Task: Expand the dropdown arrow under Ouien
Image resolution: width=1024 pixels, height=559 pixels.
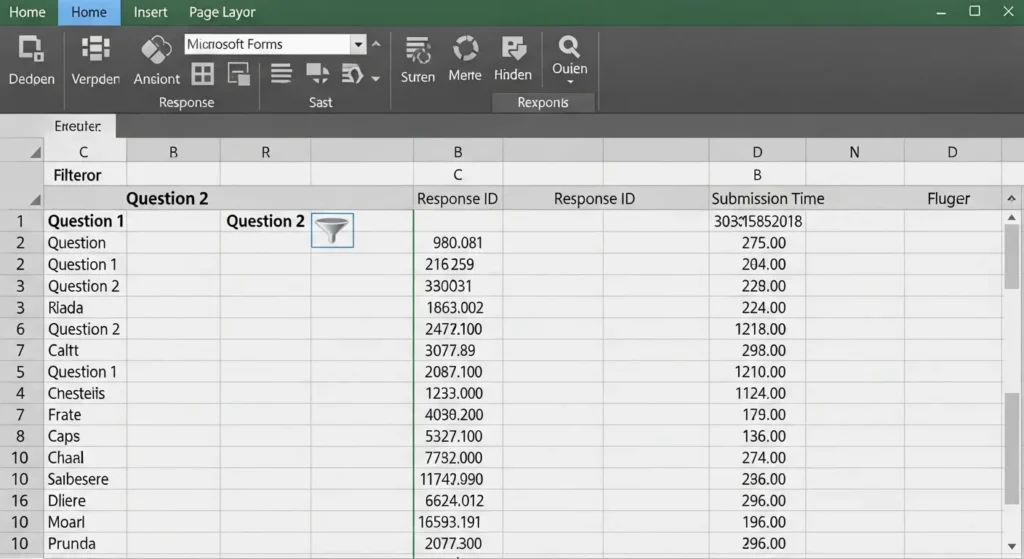Action: 569,82
